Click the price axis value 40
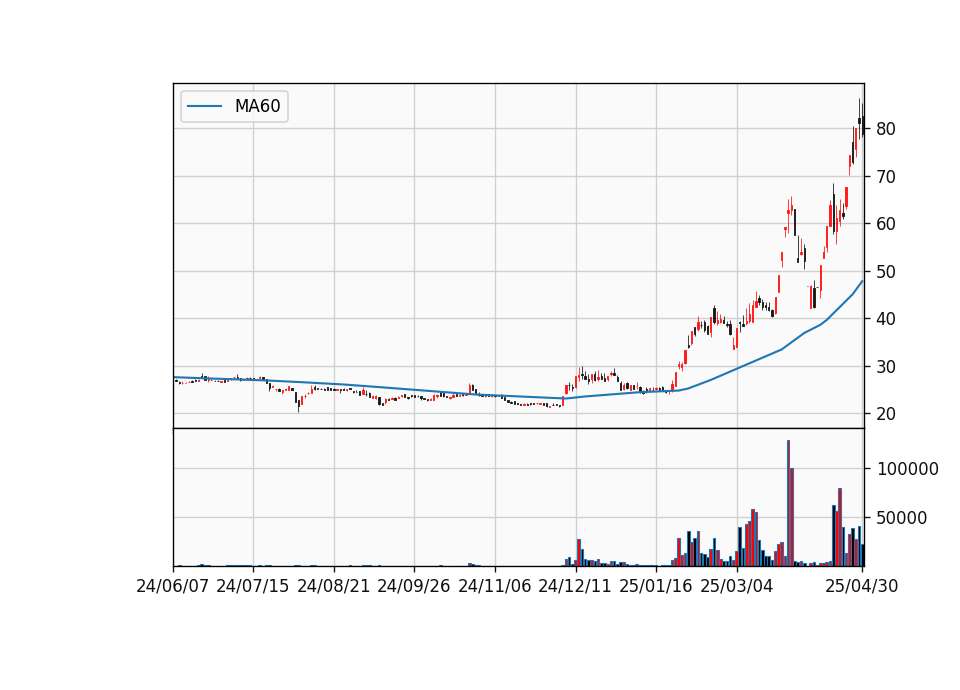 click(x=886, y=318)
